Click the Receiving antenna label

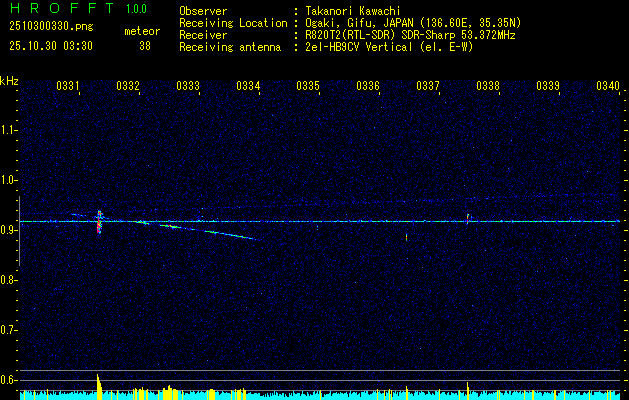point(230,47)
